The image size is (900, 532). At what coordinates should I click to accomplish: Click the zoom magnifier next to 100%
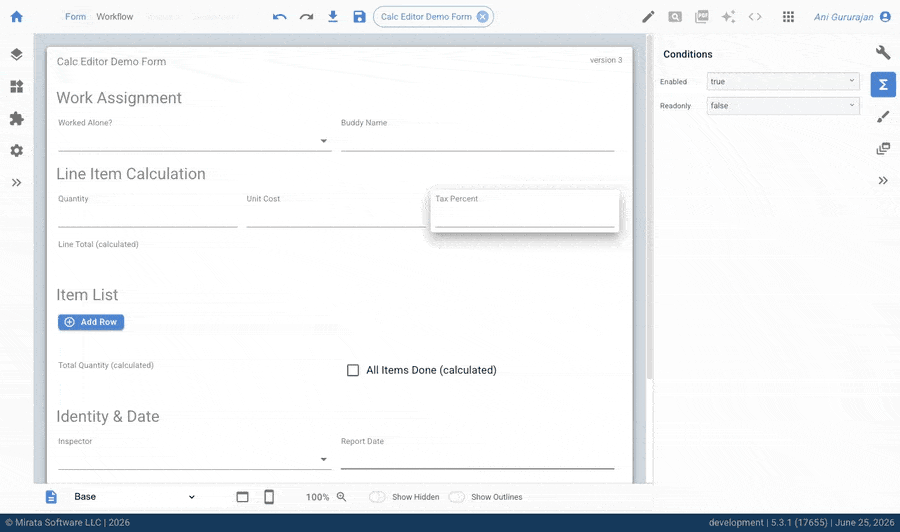pos(342,497)
